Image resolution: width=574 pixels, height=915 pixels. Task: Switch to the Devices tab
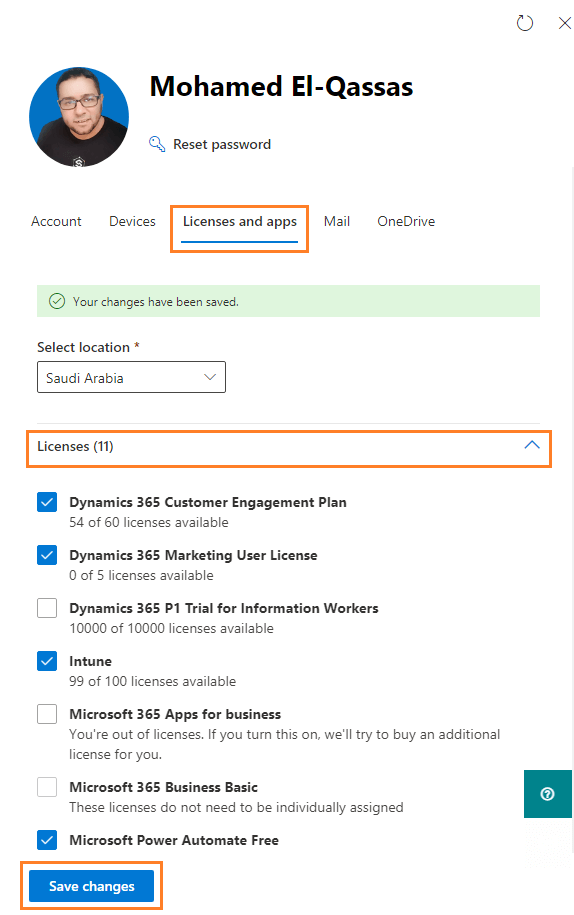point(132,221)
